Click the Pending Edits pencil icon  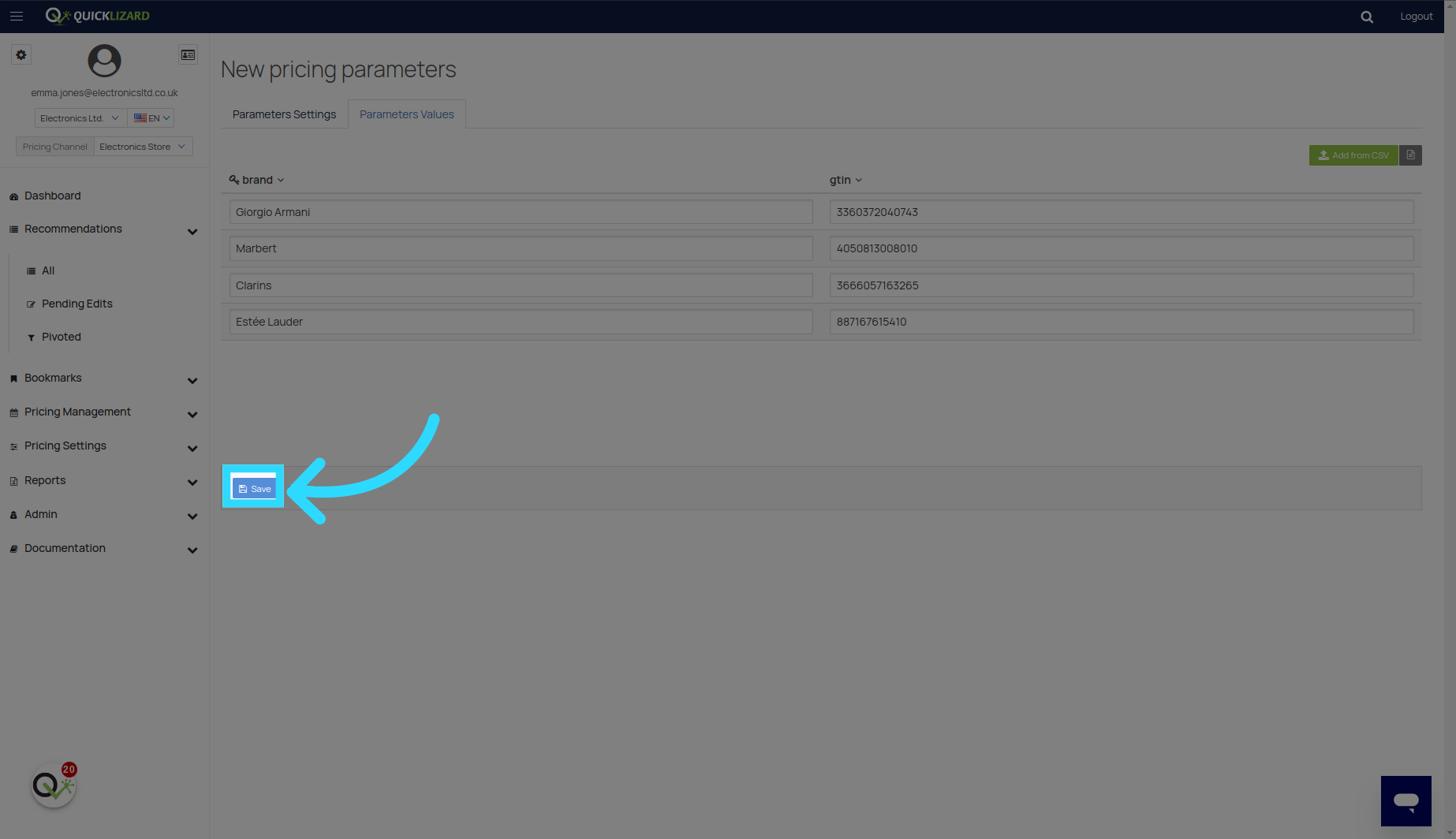[31, 304]
